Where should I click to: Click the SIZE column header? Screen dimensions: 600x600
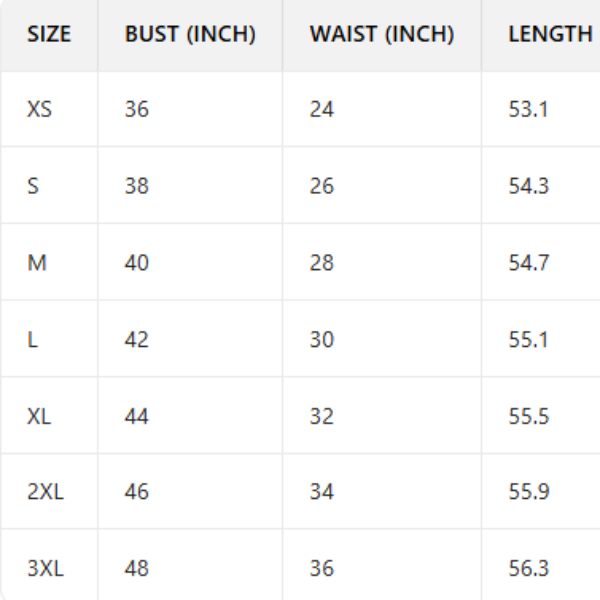coord(49,34)
